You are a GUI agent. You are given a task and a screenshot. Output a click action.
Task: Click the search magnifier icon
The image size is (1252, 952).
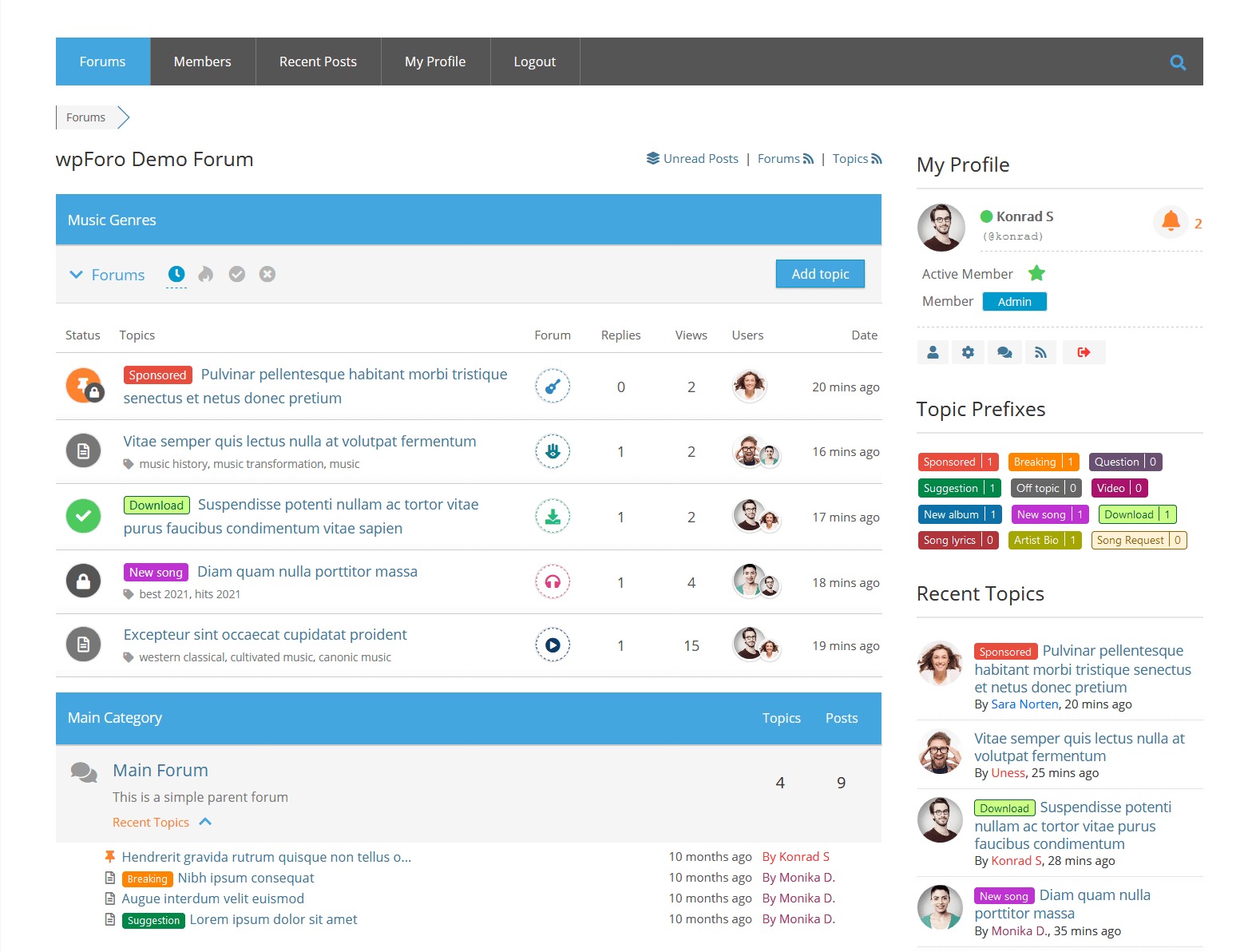point(1177,62)
